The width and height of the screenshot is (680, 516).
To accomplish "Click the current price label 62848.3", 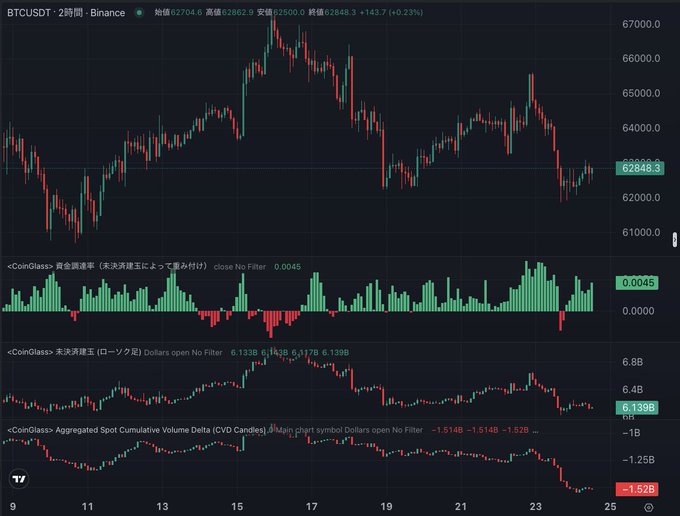I will coord(639,168).
